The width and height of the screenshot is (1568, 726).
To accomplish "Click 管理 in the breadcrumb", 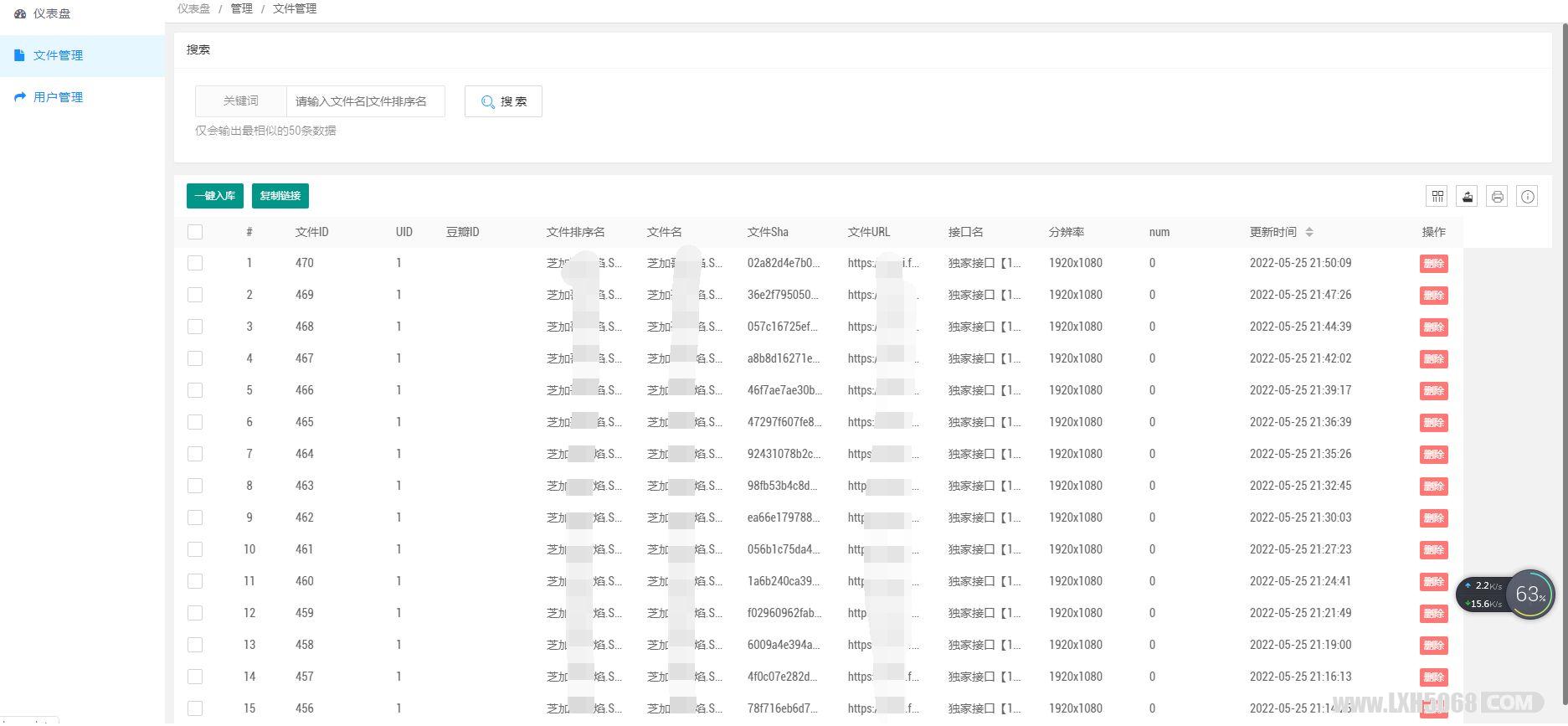I will tap(241, 8).
